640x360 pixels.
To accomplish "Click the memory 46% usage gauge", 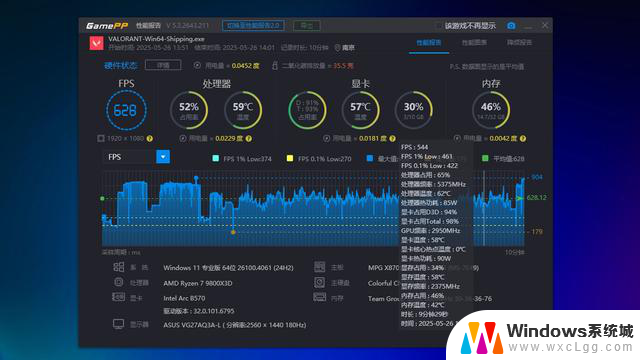I will (491, 110).
